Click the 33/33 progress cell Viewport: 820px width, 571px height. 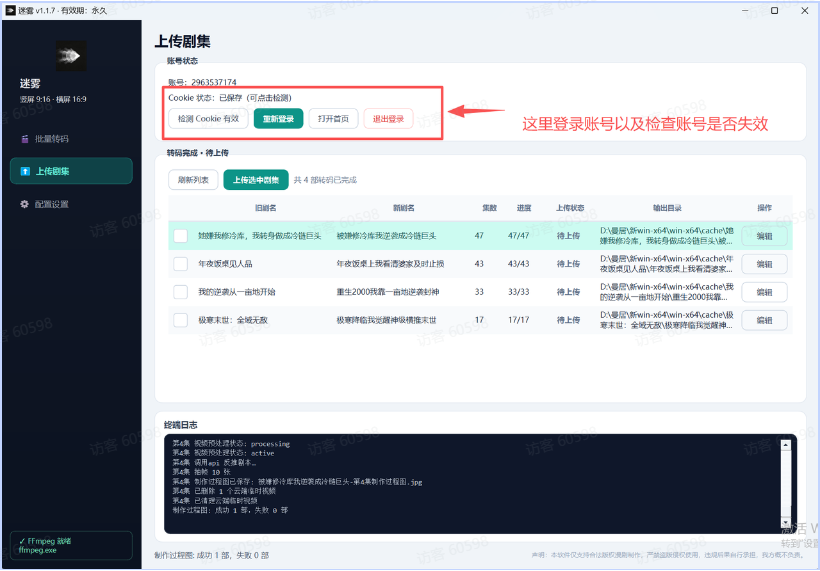518,292
